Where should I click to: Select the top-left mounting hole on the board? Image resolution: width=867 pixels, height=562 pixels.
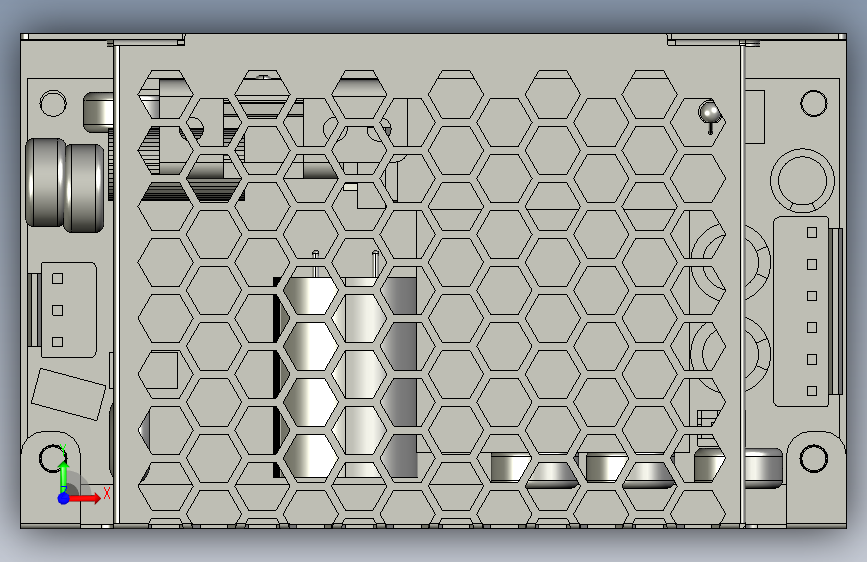click(53, 103)
